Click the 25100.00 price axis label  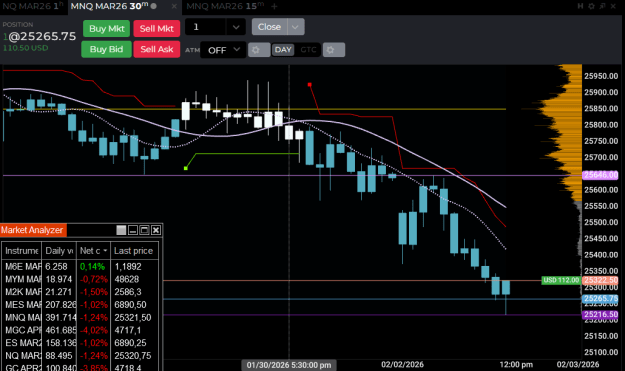pyautogui.click(x=601, y=352)
